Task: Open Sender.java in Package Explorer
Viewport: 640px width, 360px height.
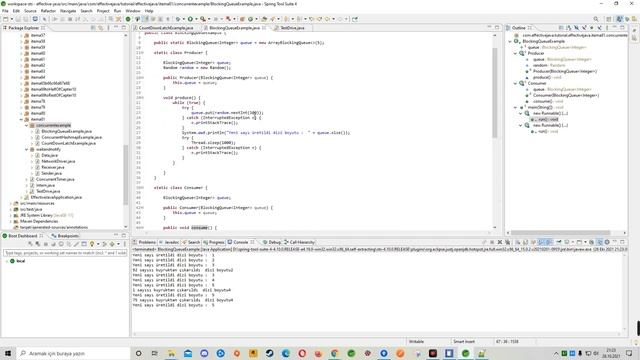Action: (x=51, y=173)
